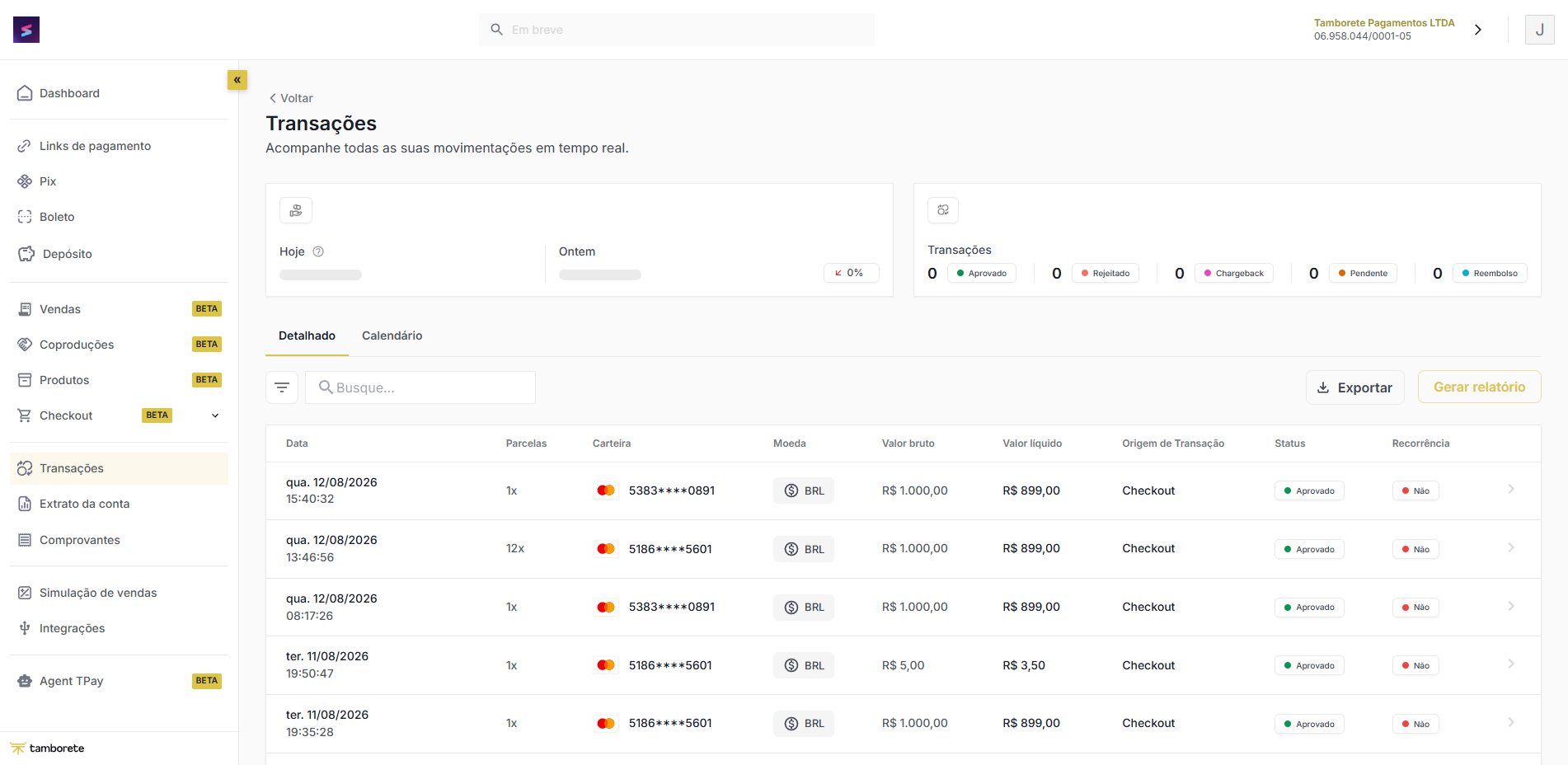Open Dashboard from the home icon

25,93
